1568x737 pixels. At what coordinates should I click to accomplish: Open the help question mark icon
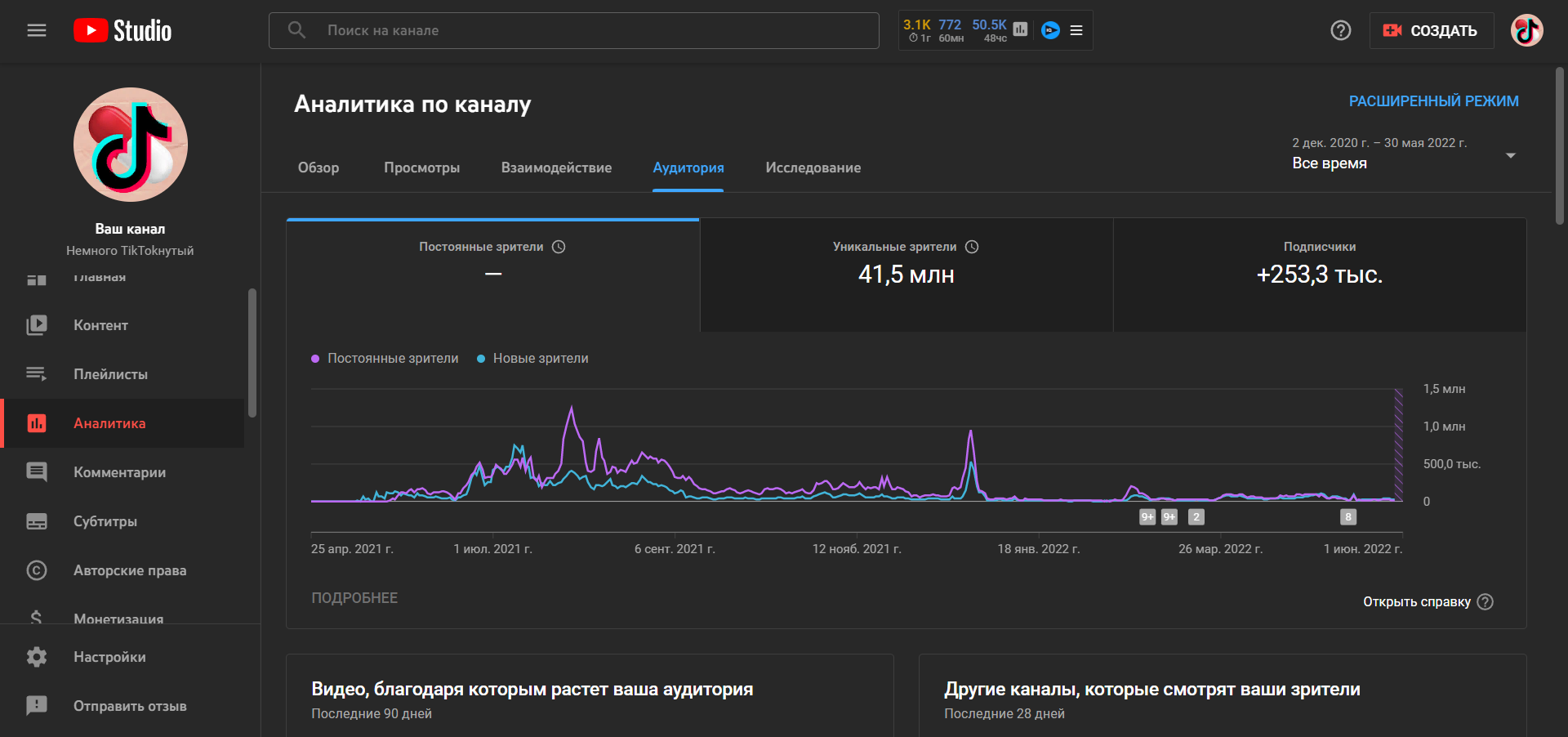coord(1340,30)
